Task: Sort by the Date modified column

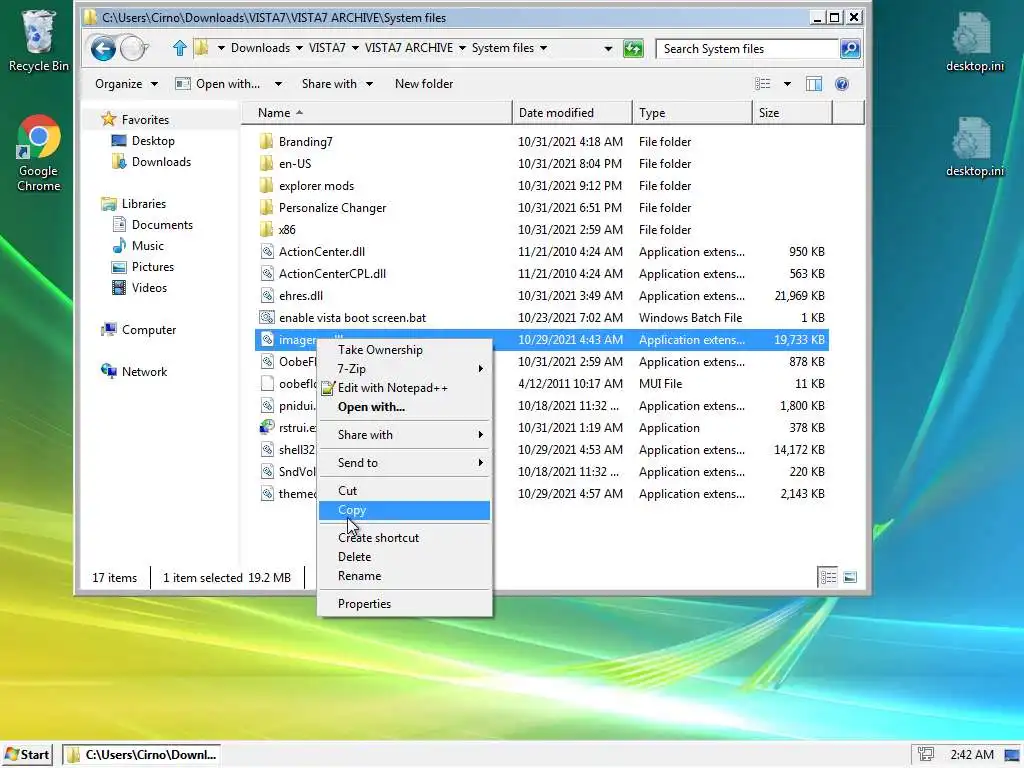Action: (572, 113)
